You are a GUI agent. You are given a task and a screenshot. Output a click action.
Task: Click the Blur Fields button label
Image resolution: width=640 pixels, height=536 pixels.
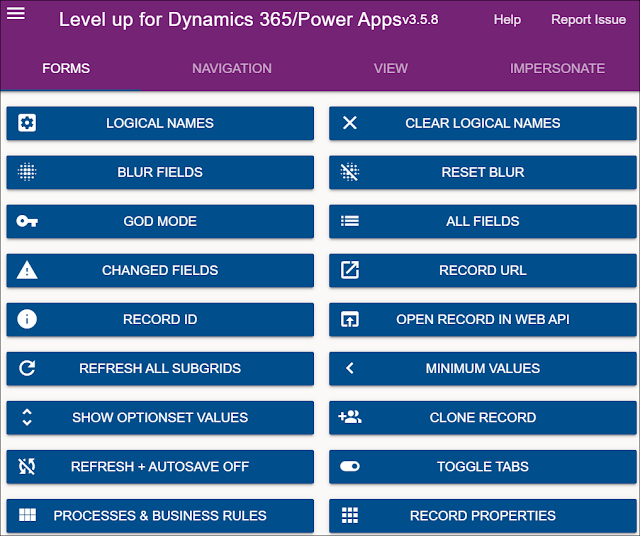[x=160, y=172]
